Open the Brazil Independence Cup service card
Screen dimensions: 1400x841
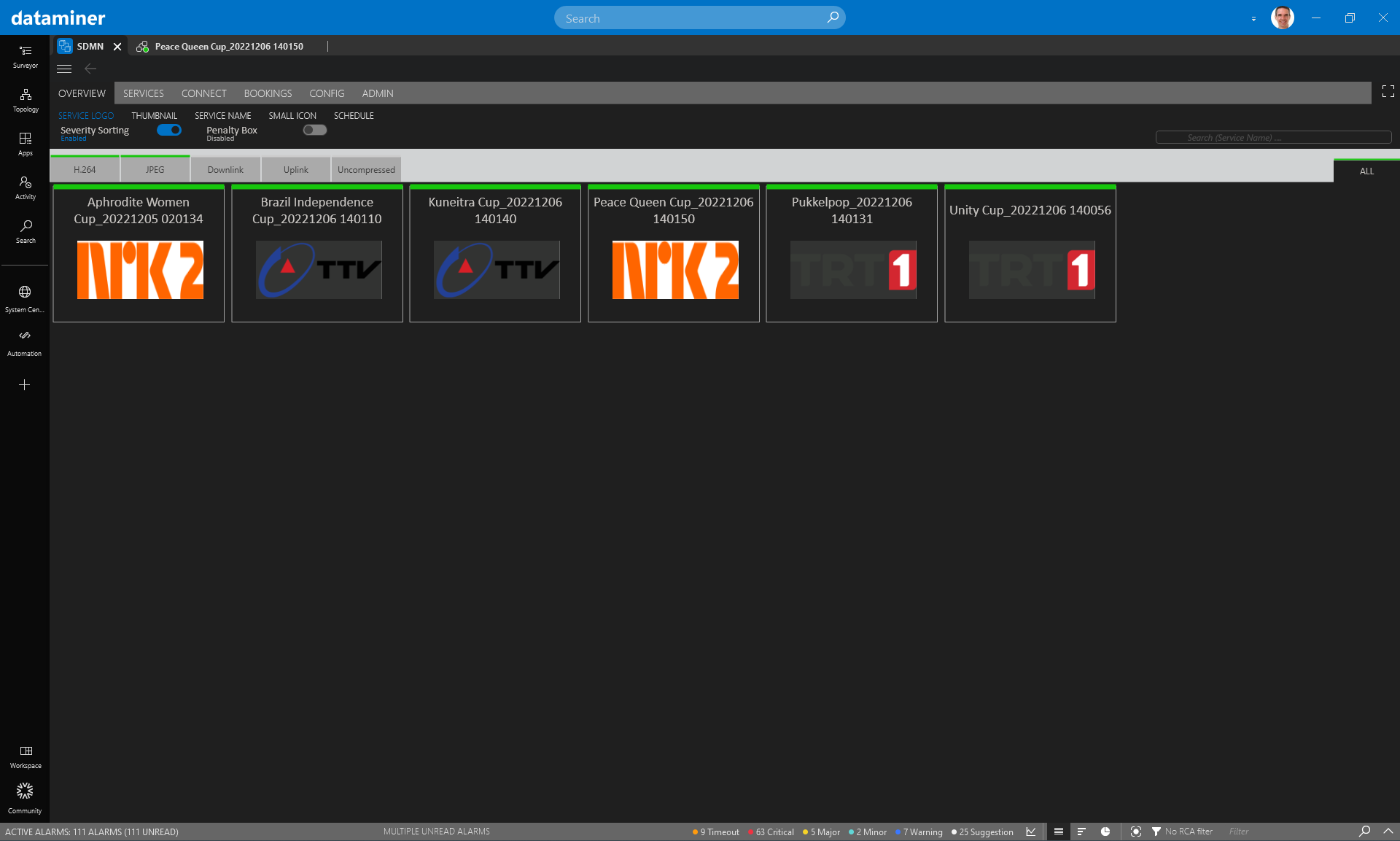coord(317,253)
